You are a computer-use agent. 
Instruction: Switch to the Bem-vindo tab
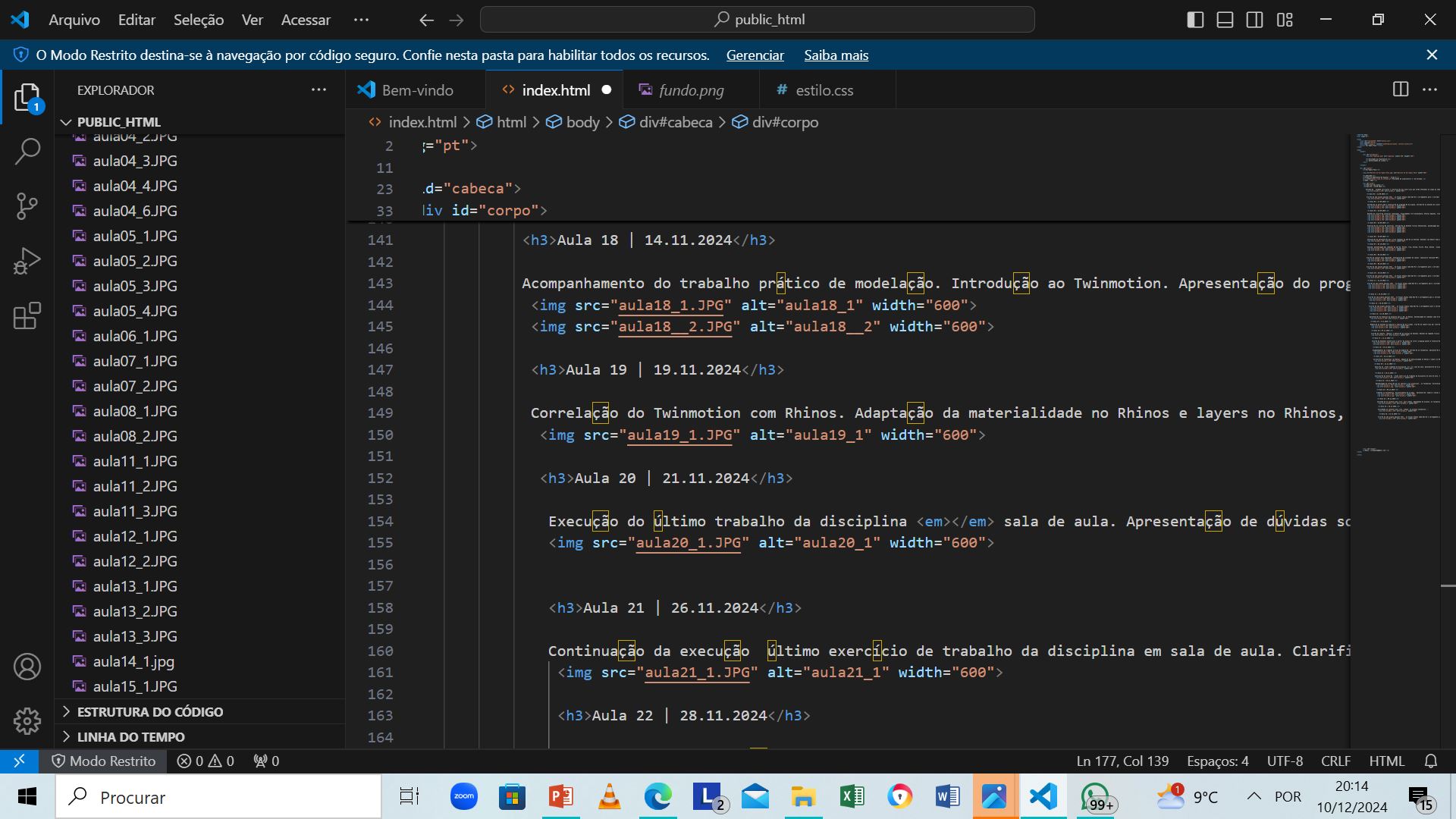[x=416, y=89]
